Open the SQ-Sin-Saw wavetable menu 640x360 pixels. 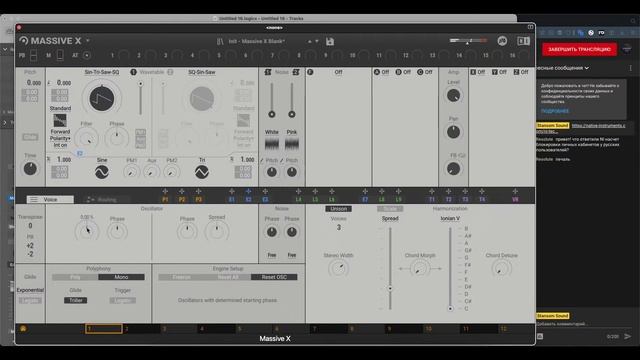click(202, 72)
